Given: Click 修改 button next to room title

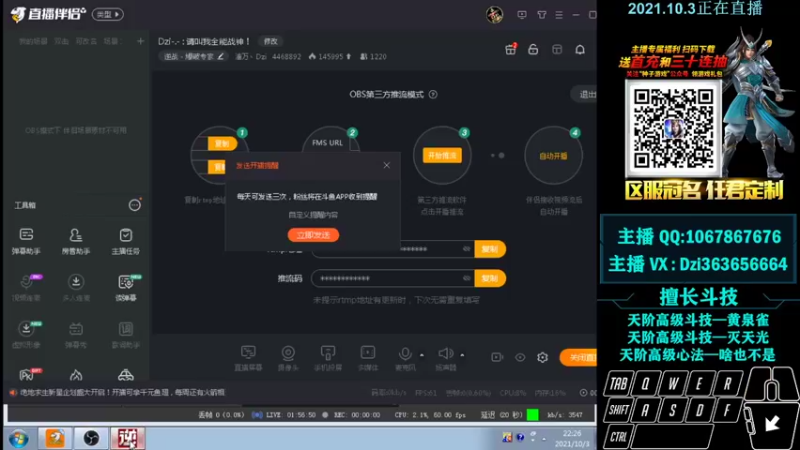Looking at the screenshot, I should (270, 41).
